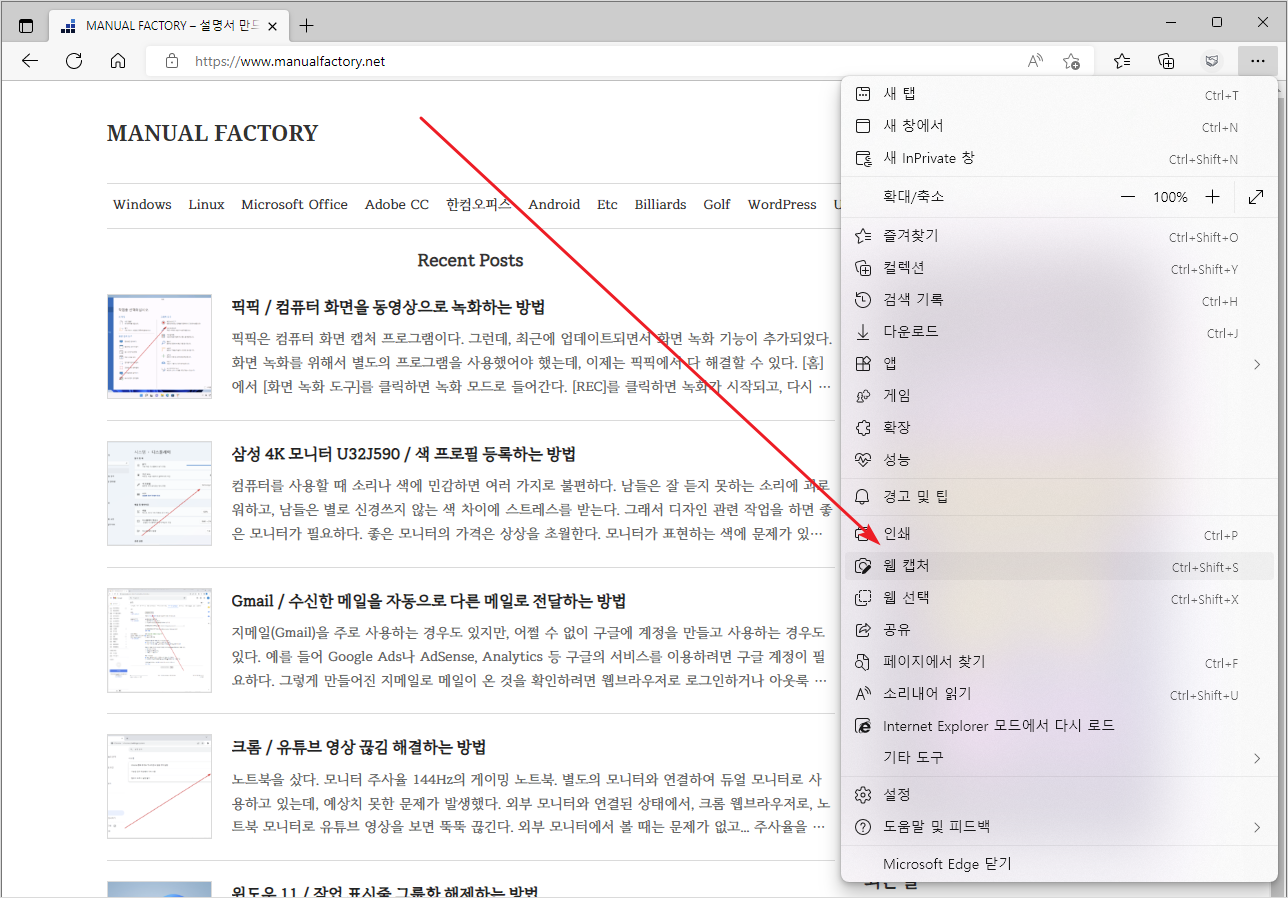Select 웹 캡처 menu item
1288x898 pixels.
tap(1059, 566)
